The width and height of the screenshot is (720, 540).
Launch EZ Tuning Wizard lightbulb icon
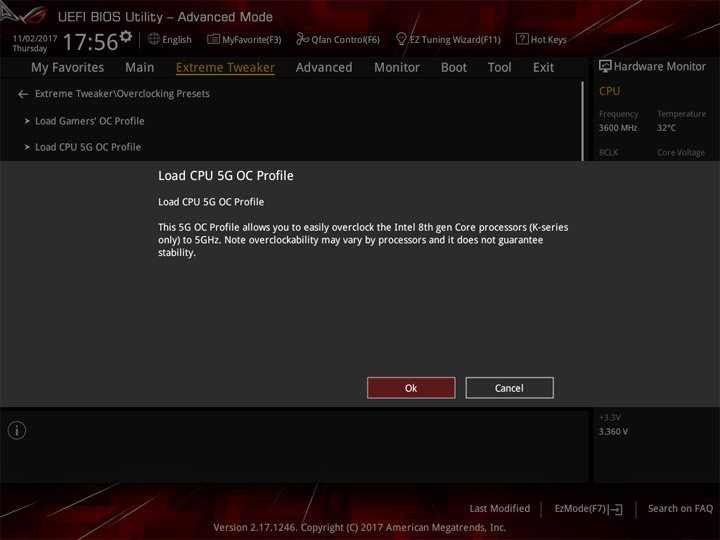[x=401, y=39]
